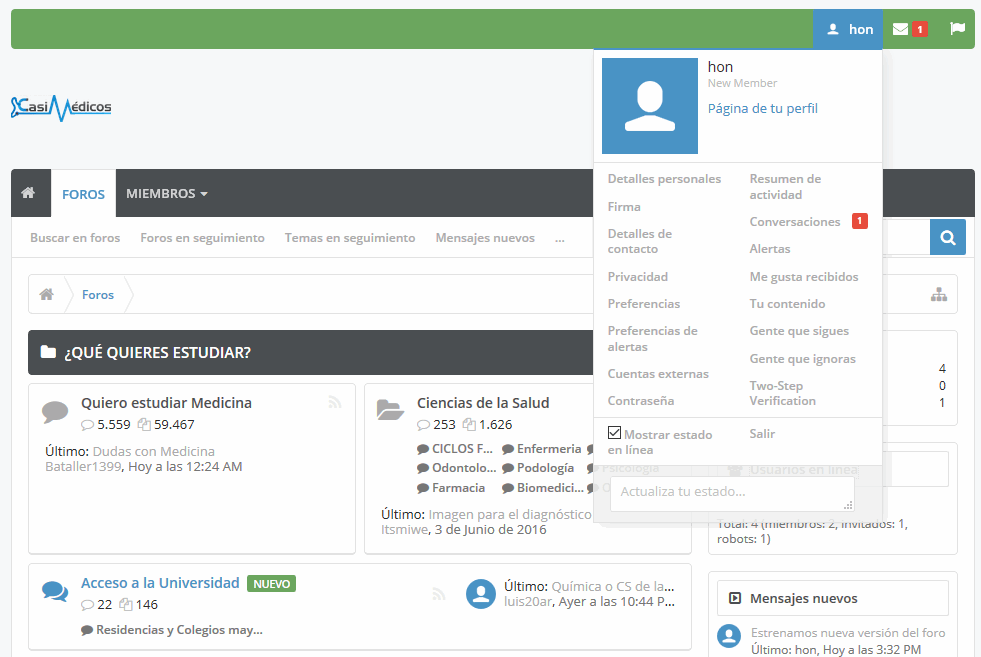
Task: Open Two-Step Verification settings
Action: (783, 393)
